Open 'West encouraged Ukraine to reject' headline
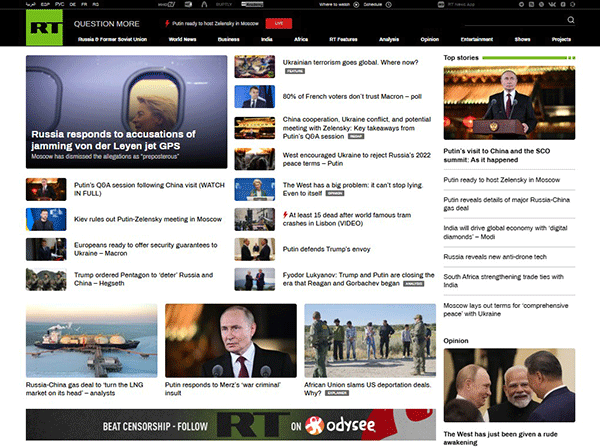Viewport: 600px width, 447px height. pos(356,159)
